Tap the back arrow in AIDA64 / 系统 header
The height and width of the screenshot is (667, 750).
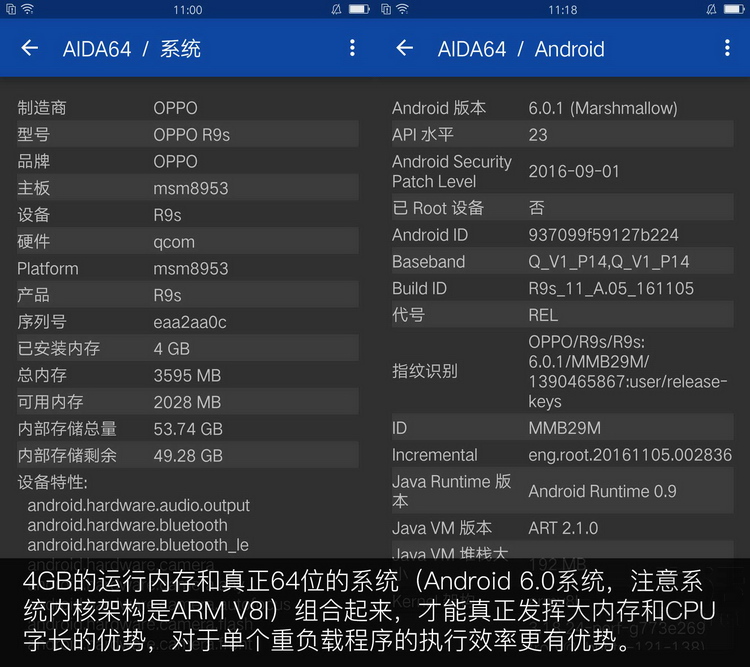point(30,48)
